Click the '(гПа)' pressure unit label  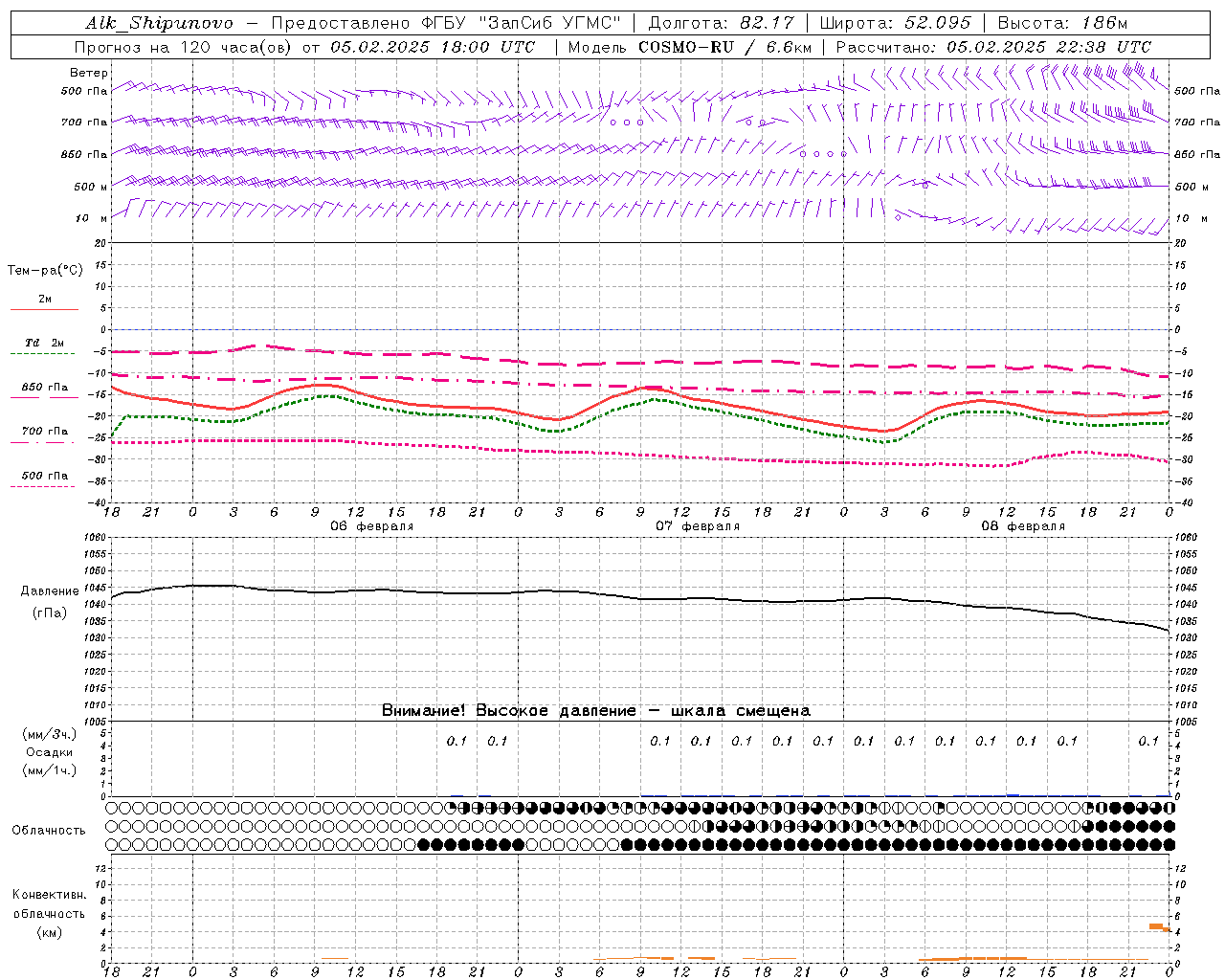(x=50, y=613)
